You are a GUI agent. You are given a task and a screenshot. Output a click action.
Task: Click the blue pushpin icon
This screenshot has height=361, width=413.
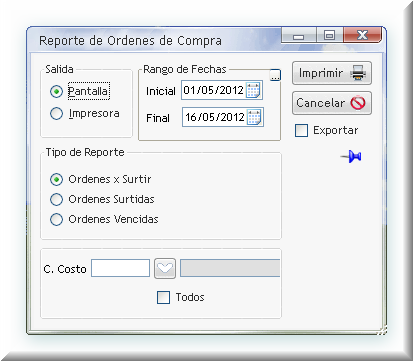click(x=351, y=156)
